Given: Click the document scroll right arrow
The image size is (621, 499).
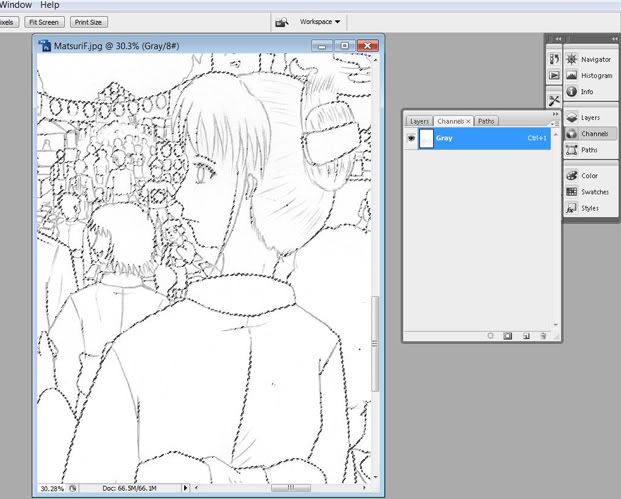Looking at the screenshot, I should pyautogui.click(x=364, y=488).
